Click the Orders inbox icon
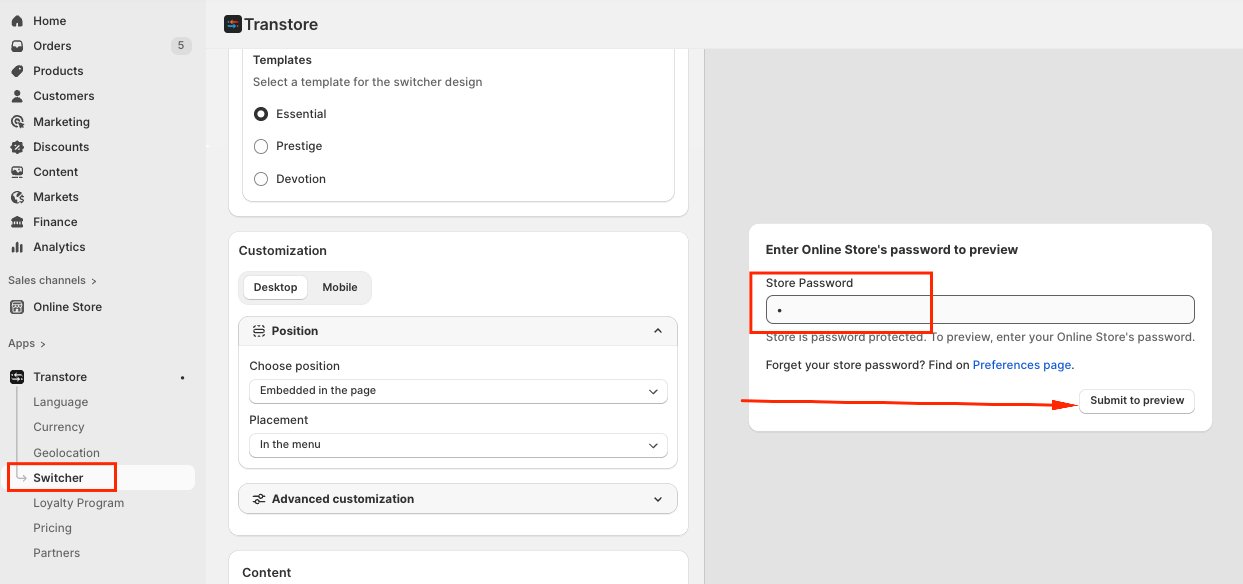 [x=17, y=46]
